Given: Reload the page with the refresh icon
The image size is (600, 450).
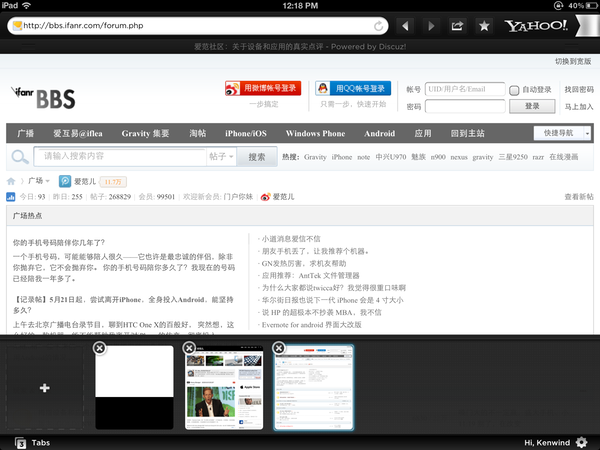Looking at the screenshot, I should click(x=378, y=26).
